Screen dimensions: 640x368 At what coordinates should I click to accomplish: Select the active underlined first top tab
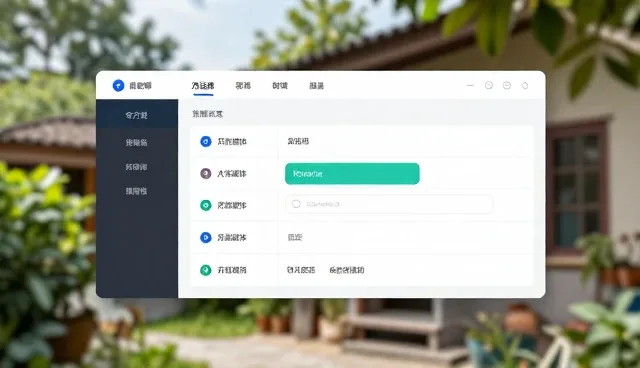tap(203, 86)
